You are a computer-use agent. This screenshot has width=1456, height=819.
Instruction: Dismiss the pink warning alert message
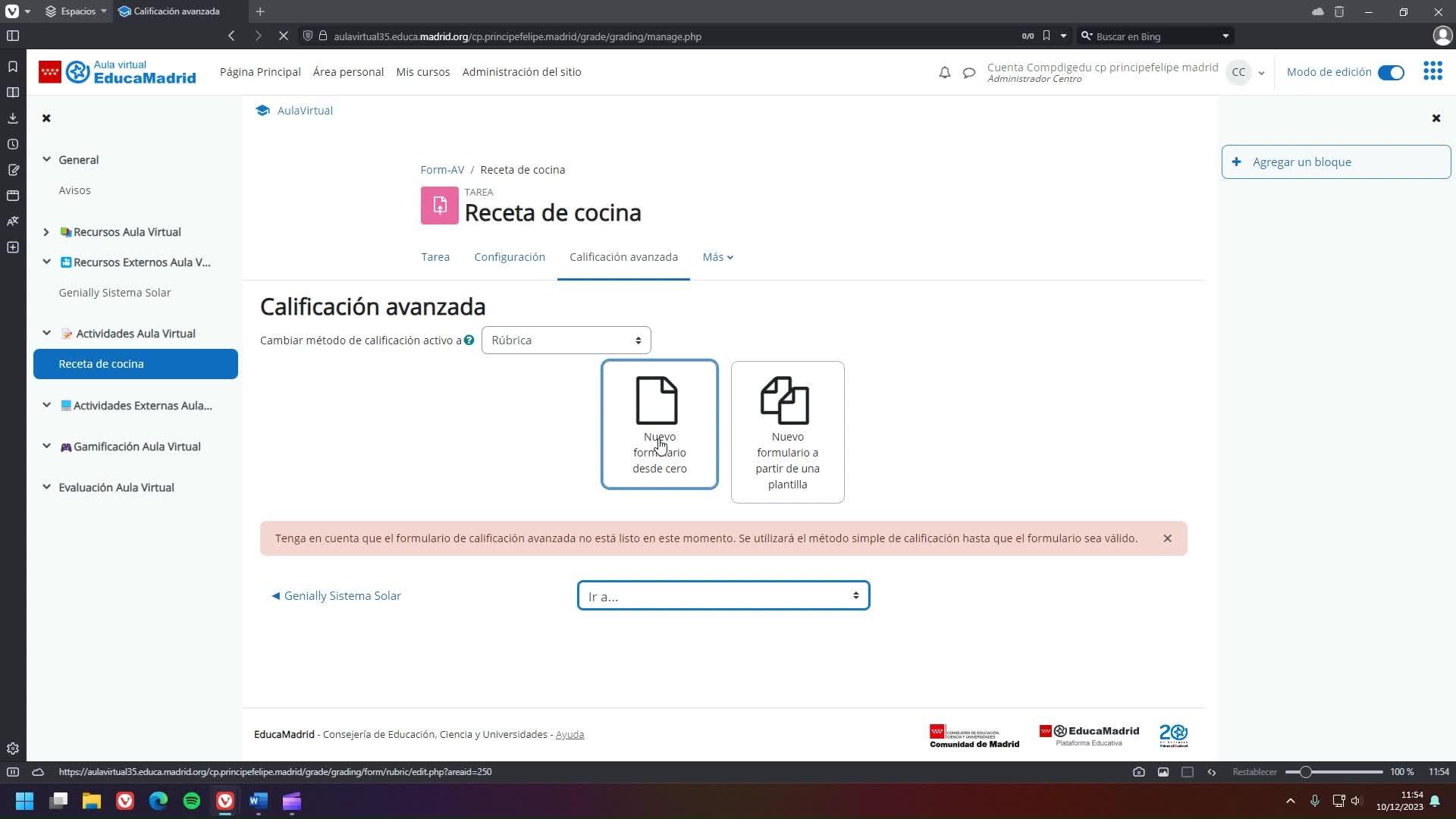[1167, 538]
